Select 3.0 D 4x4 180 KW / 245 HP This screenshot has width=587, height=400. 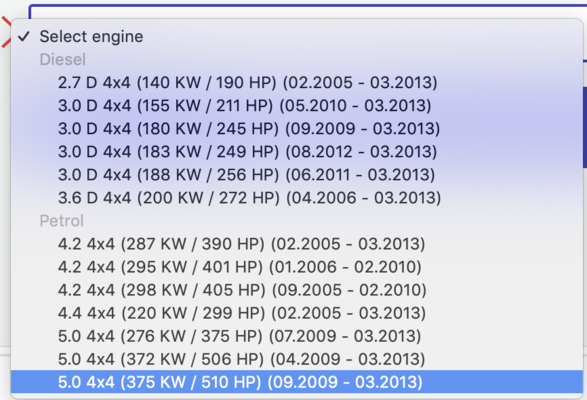pyautogui.click(x=297, y=128)
